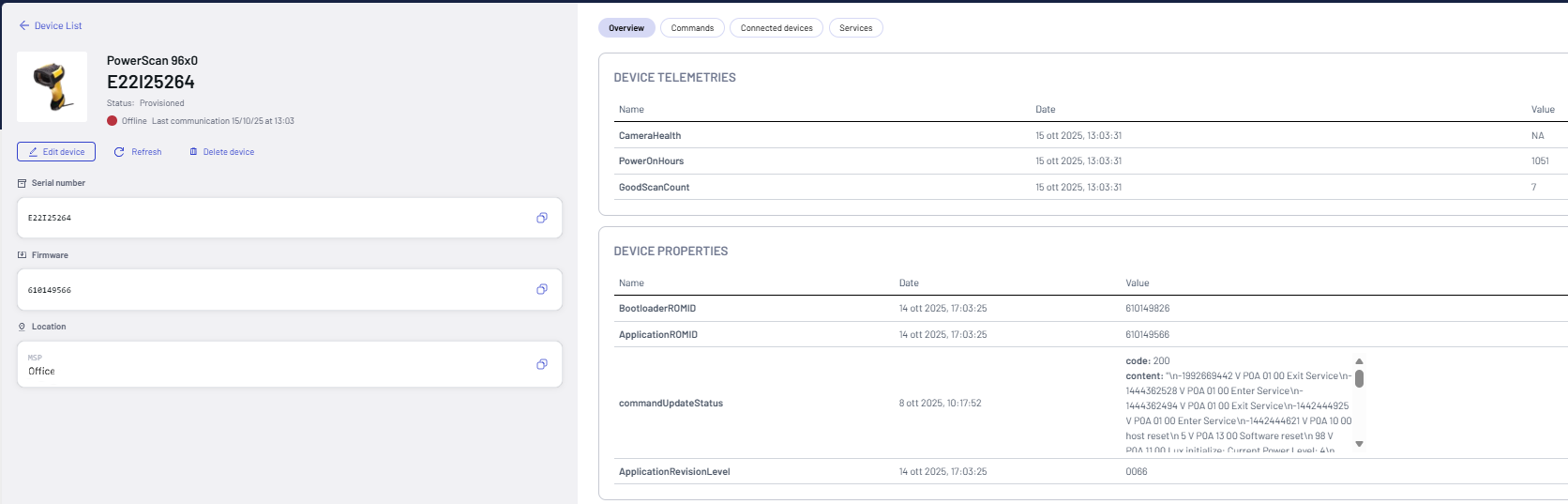
Task: Select the CameraHealth telemetry row
Action: point(1091,135)
